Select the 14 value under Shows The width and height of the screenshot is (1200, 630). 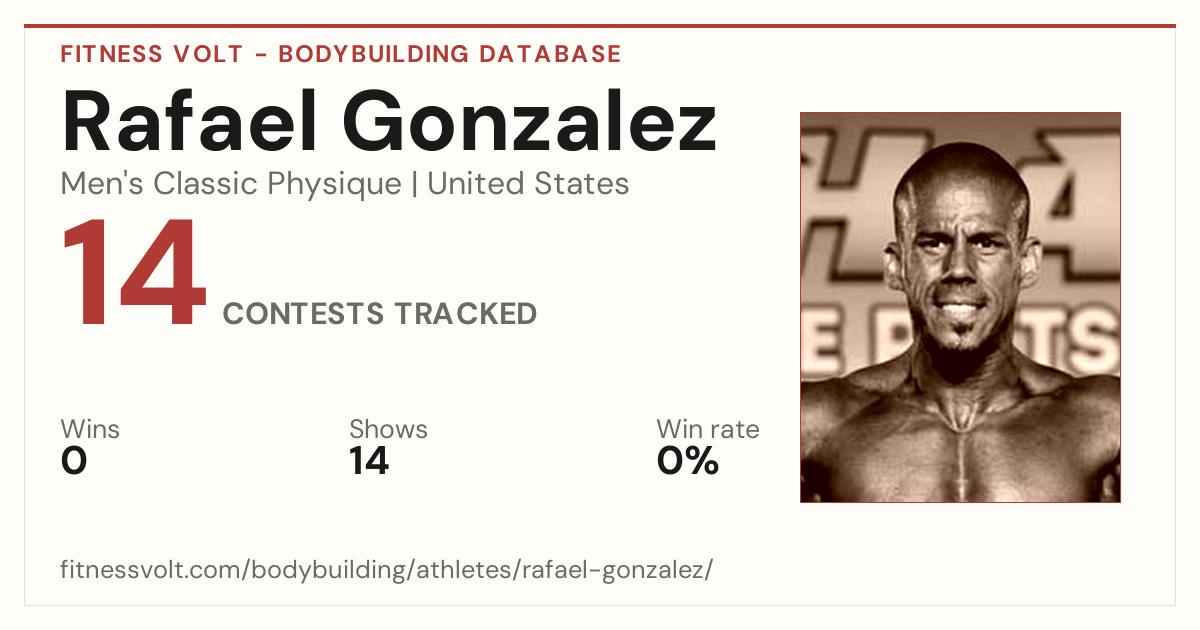pyautogui.click(x=369, y=461)
